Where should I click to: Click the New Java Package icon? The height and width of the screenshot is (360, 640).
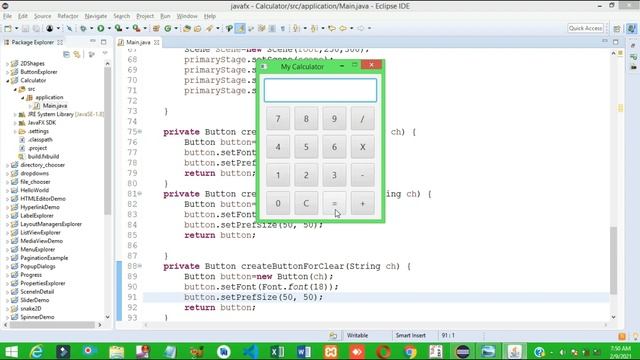pos(156,28)
